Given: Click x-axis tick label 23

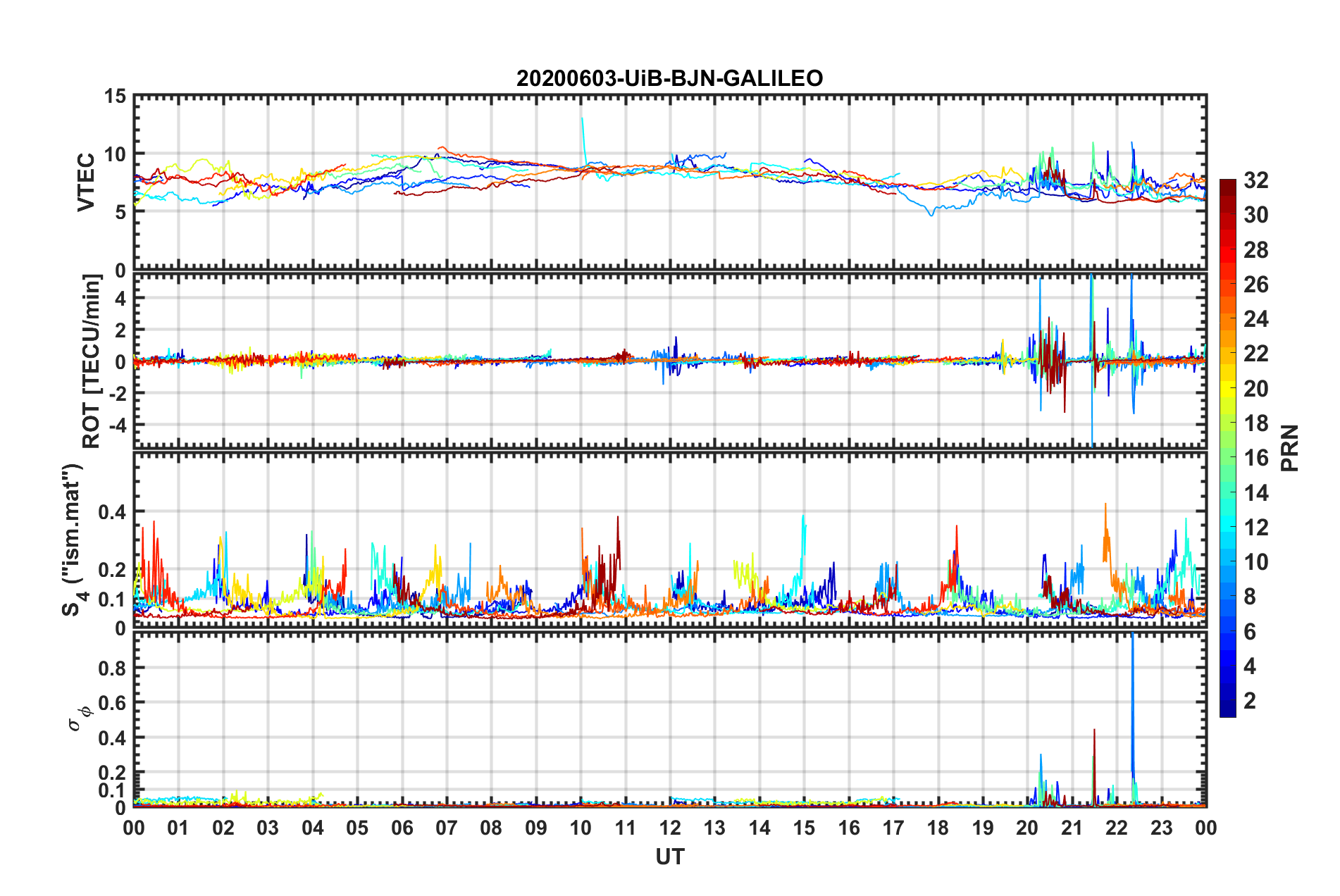Looking at the screenshot, I should (1161, 828).
